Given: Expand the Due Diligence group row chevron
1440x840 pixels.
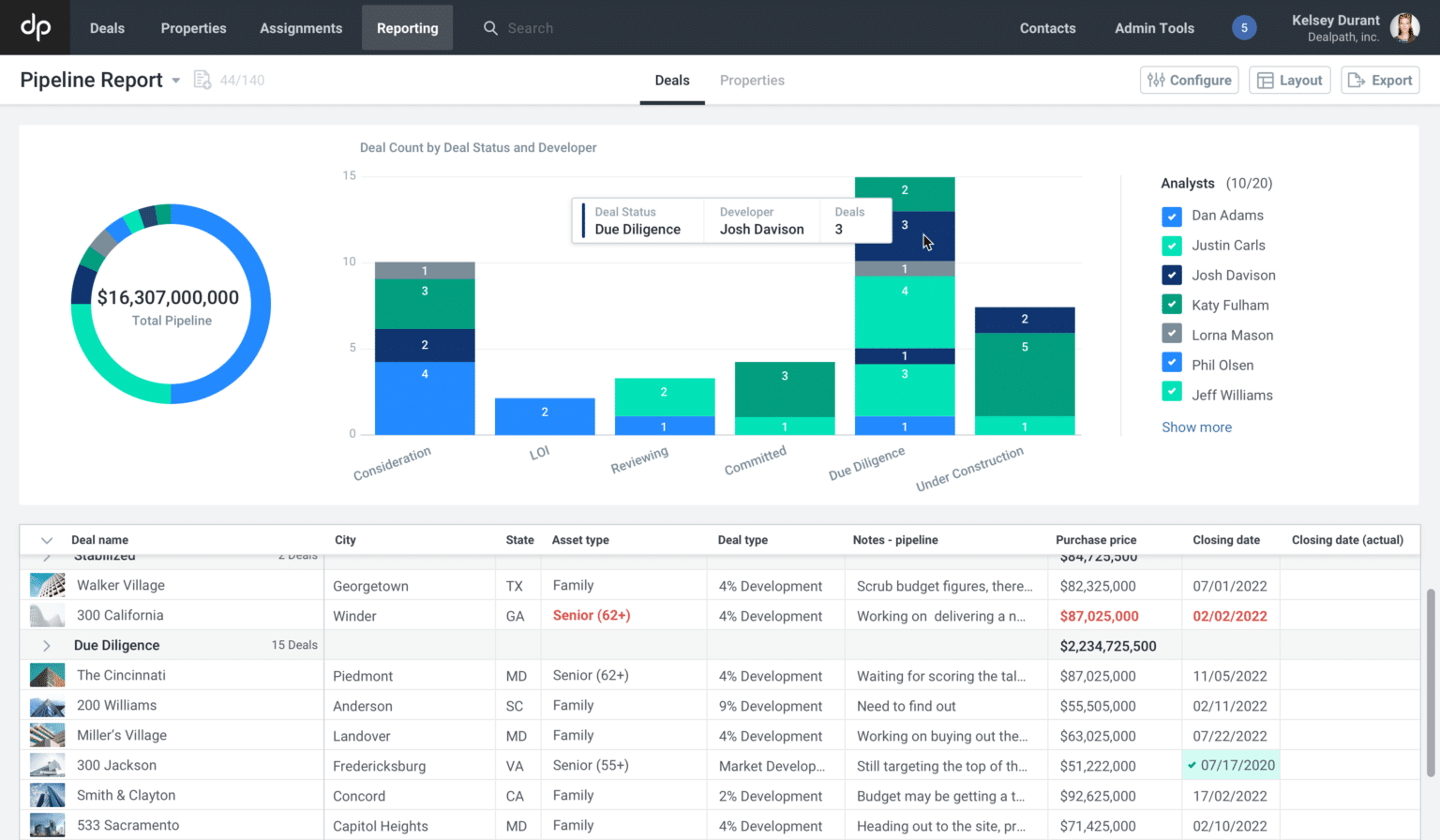Looking at the screenshot, I should pos(46,646).
